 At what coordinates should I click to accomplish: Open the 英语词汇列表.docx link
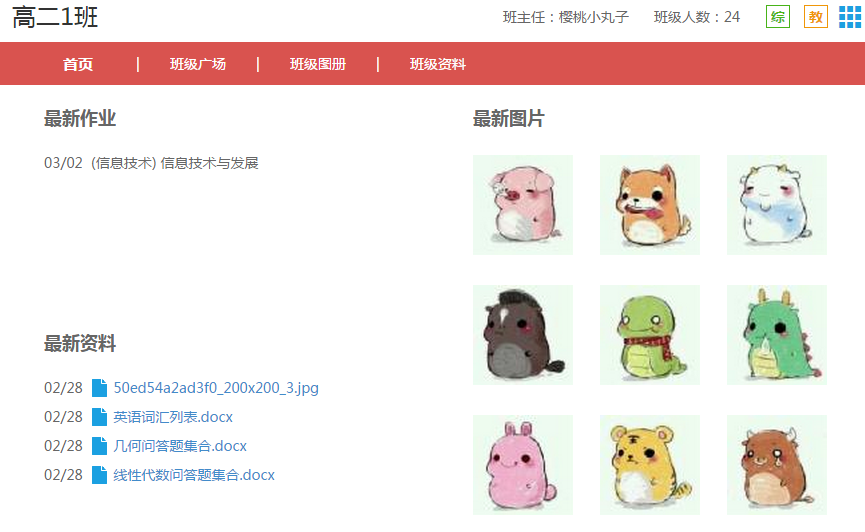tap(173, 417)
